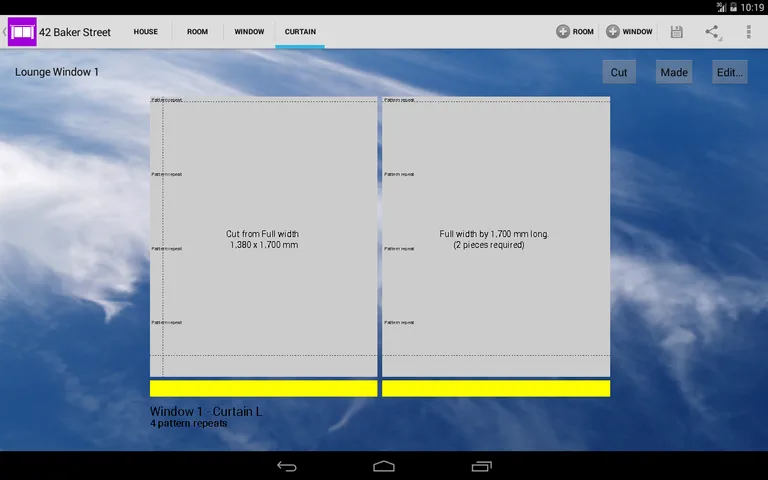This screenshot has height=480, width=768.
Task: Select the 'Full width by 1,700 mm long' panel
Action: 496,237
